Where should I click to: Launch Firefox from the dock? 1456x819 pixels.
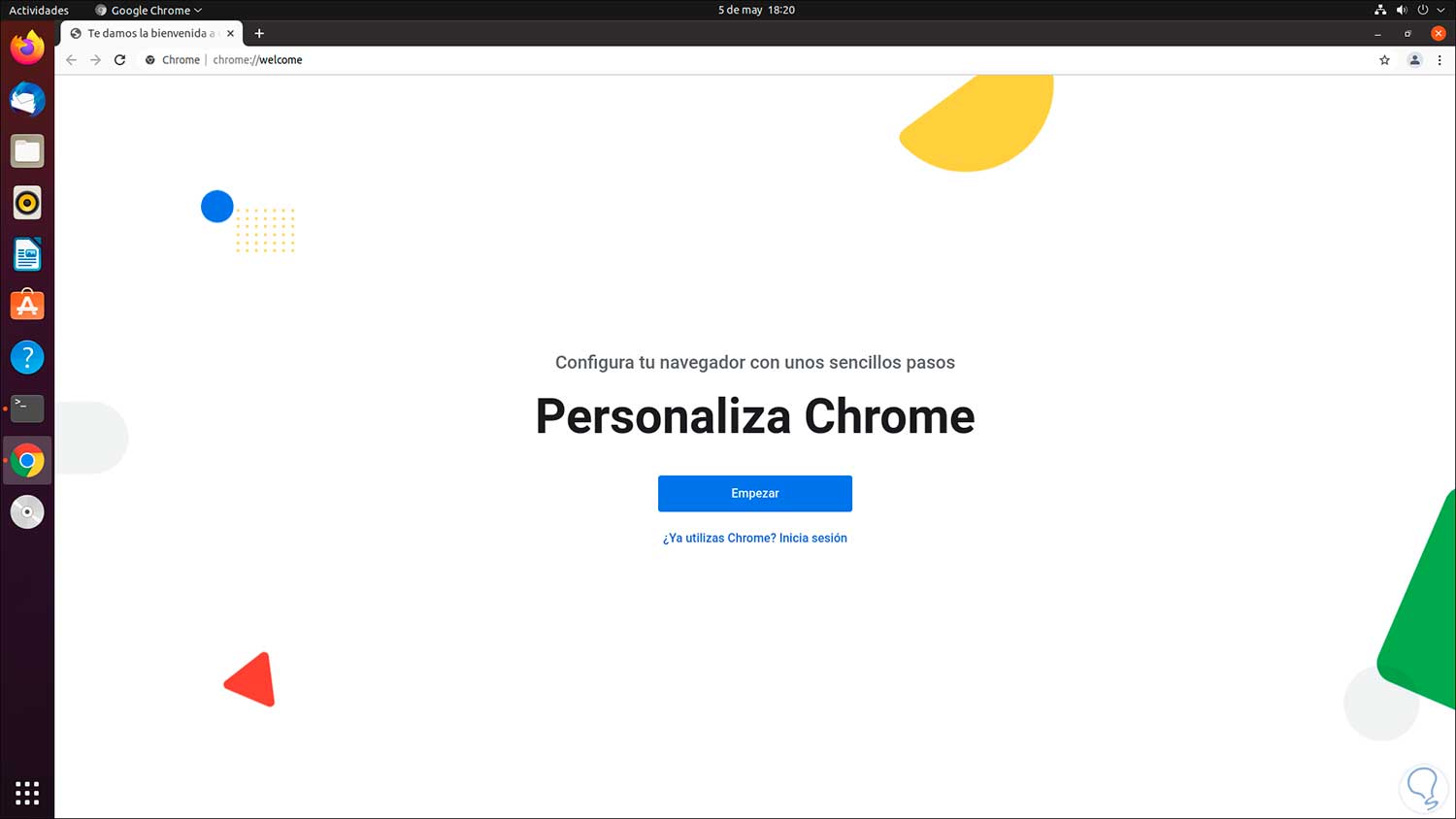pyautogui.click(x=27, y=48)
